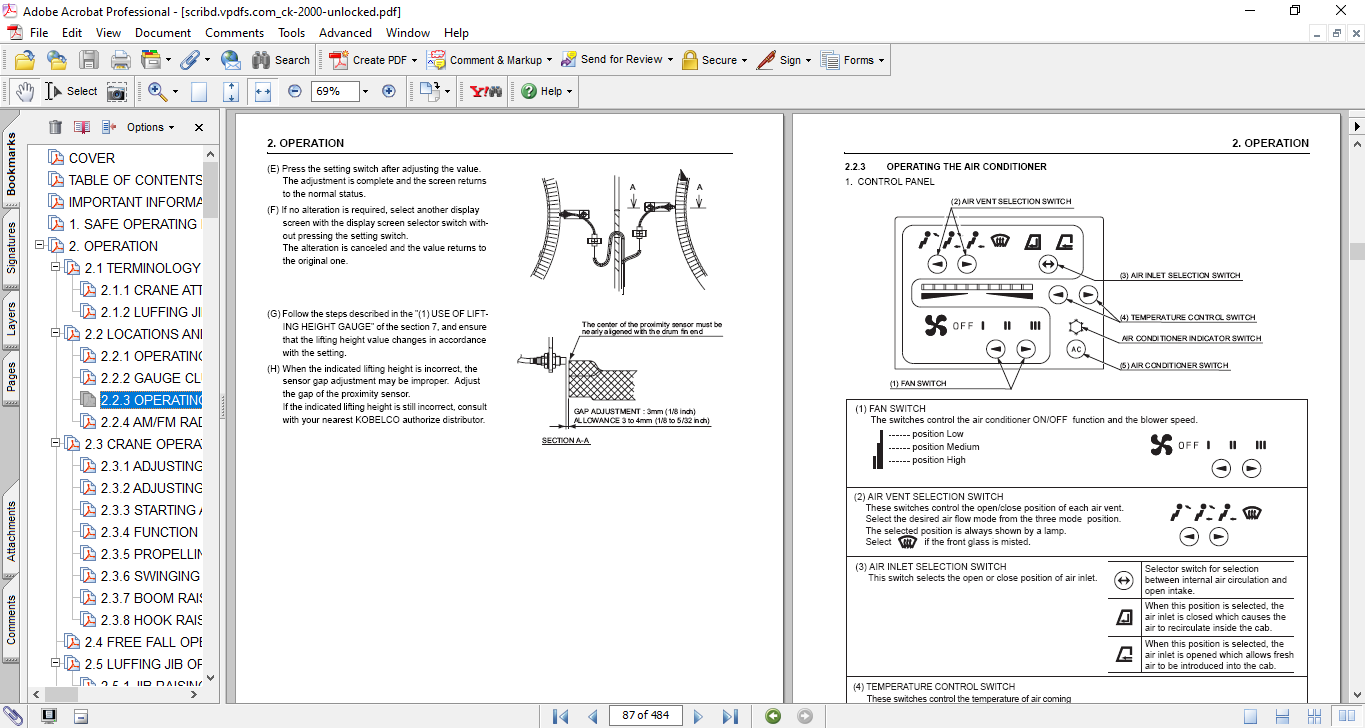Viewport: 1365px width, 728px height.
Task: Click the Print icon in toolbar
Action: click(120, 60)
